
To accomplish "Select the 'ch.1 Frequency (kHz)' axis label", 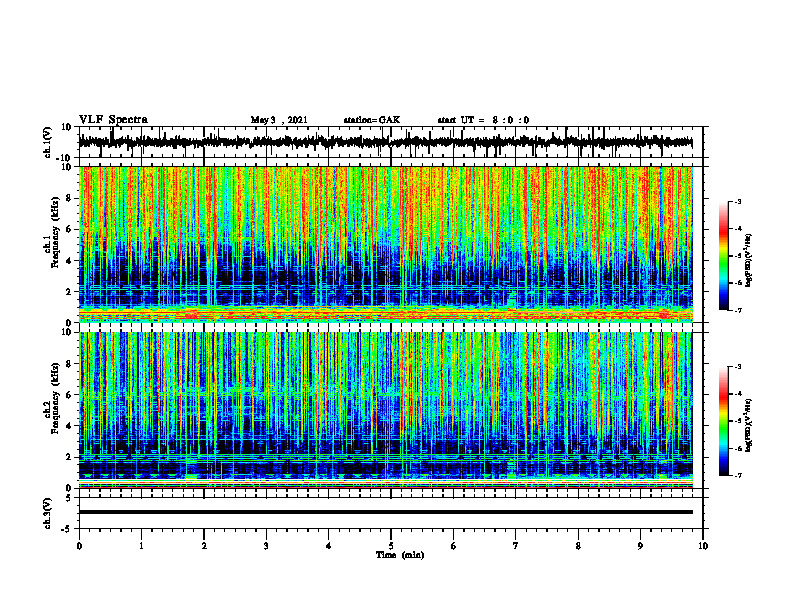I will click(x=52, y=233).
